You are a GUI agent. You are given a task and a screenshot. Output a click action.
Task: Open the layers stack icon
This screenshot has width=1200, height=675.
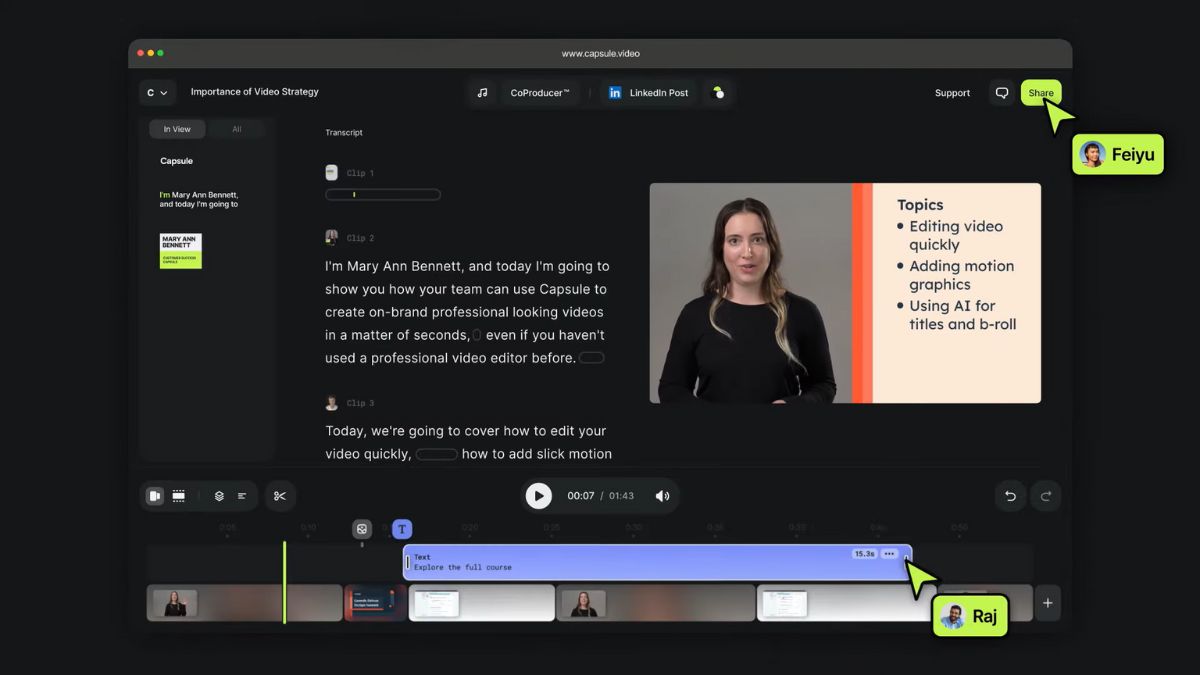(219, 496)
